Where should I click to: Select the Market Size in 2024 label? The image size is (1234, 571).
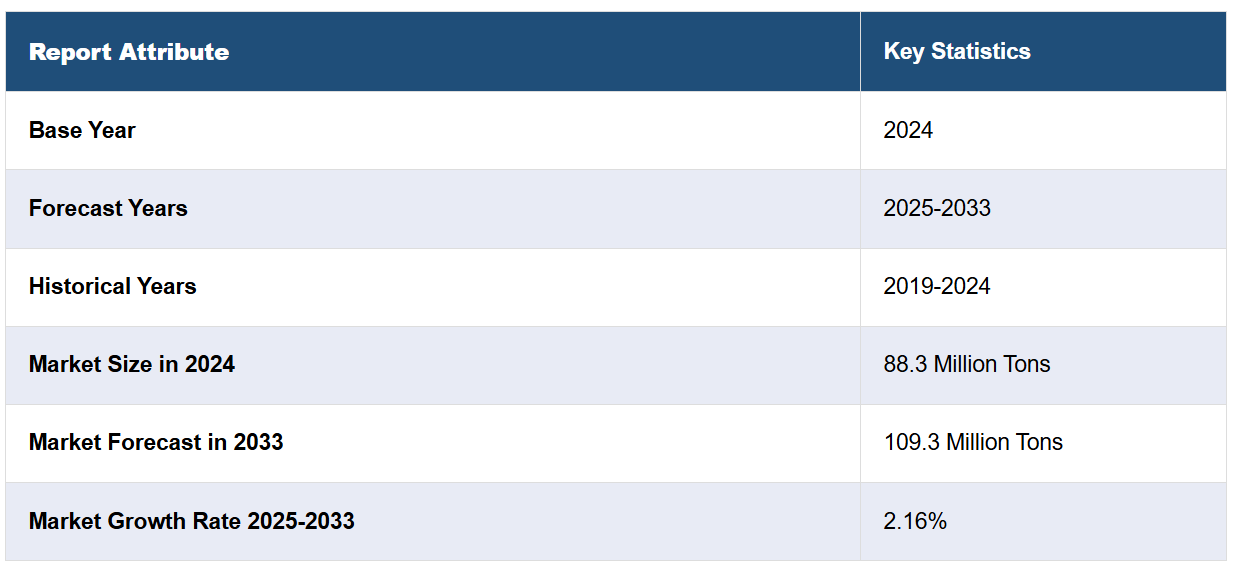[132, 364]
